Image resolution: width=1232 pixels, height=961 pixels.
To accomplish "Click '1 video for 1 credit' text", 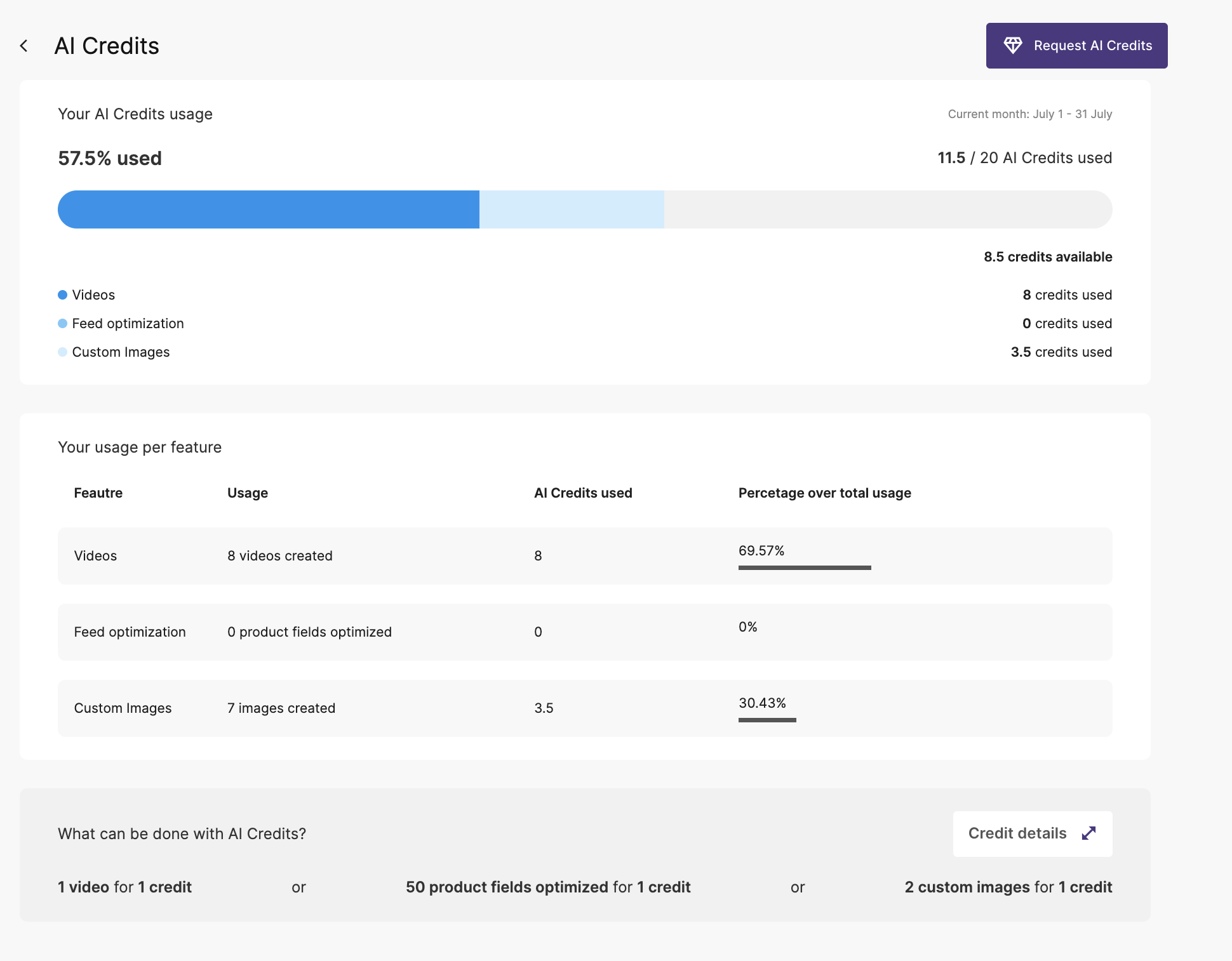I will coord(124,887).
